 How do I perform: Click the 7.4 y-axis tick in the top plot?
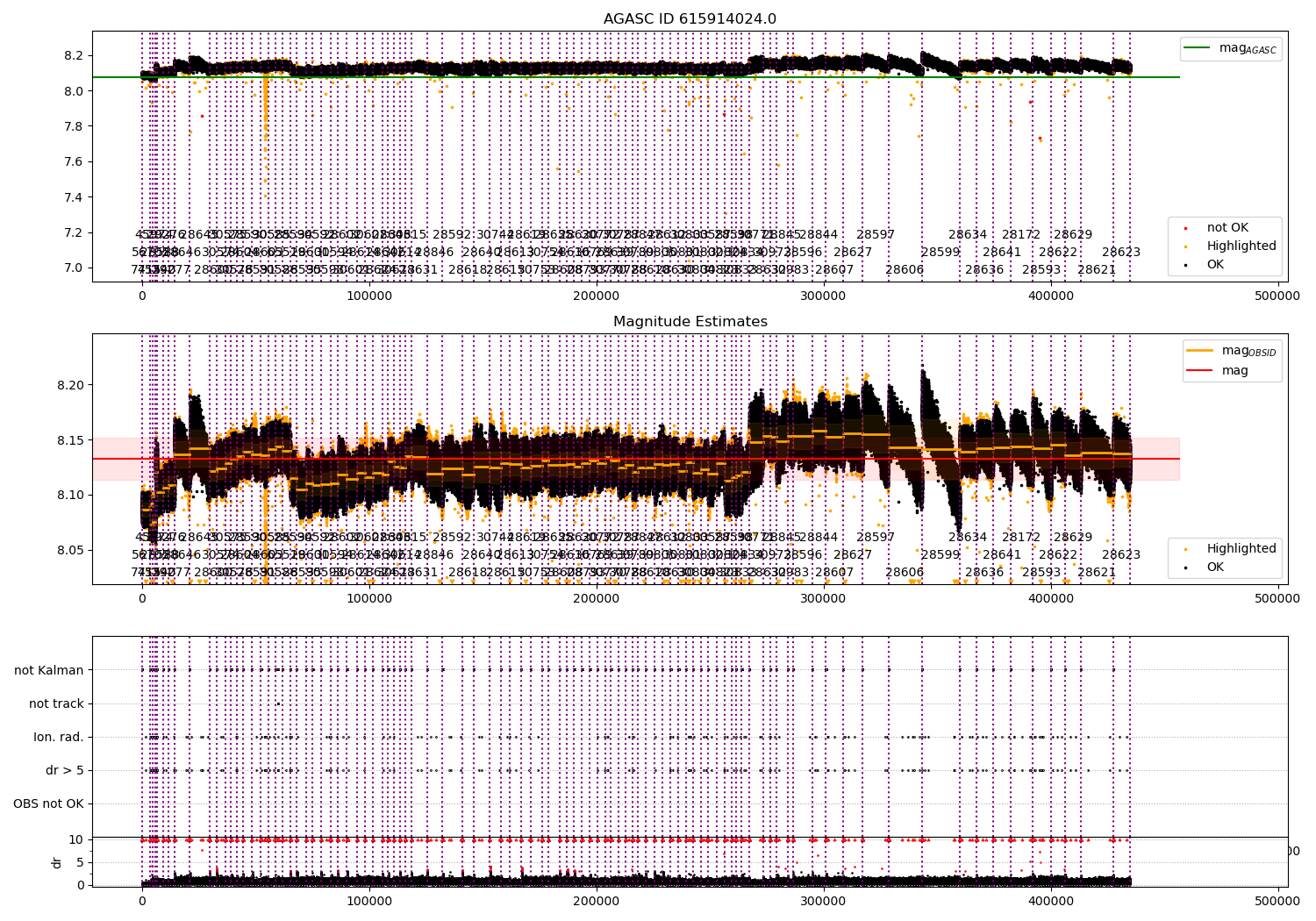[74, 197]
